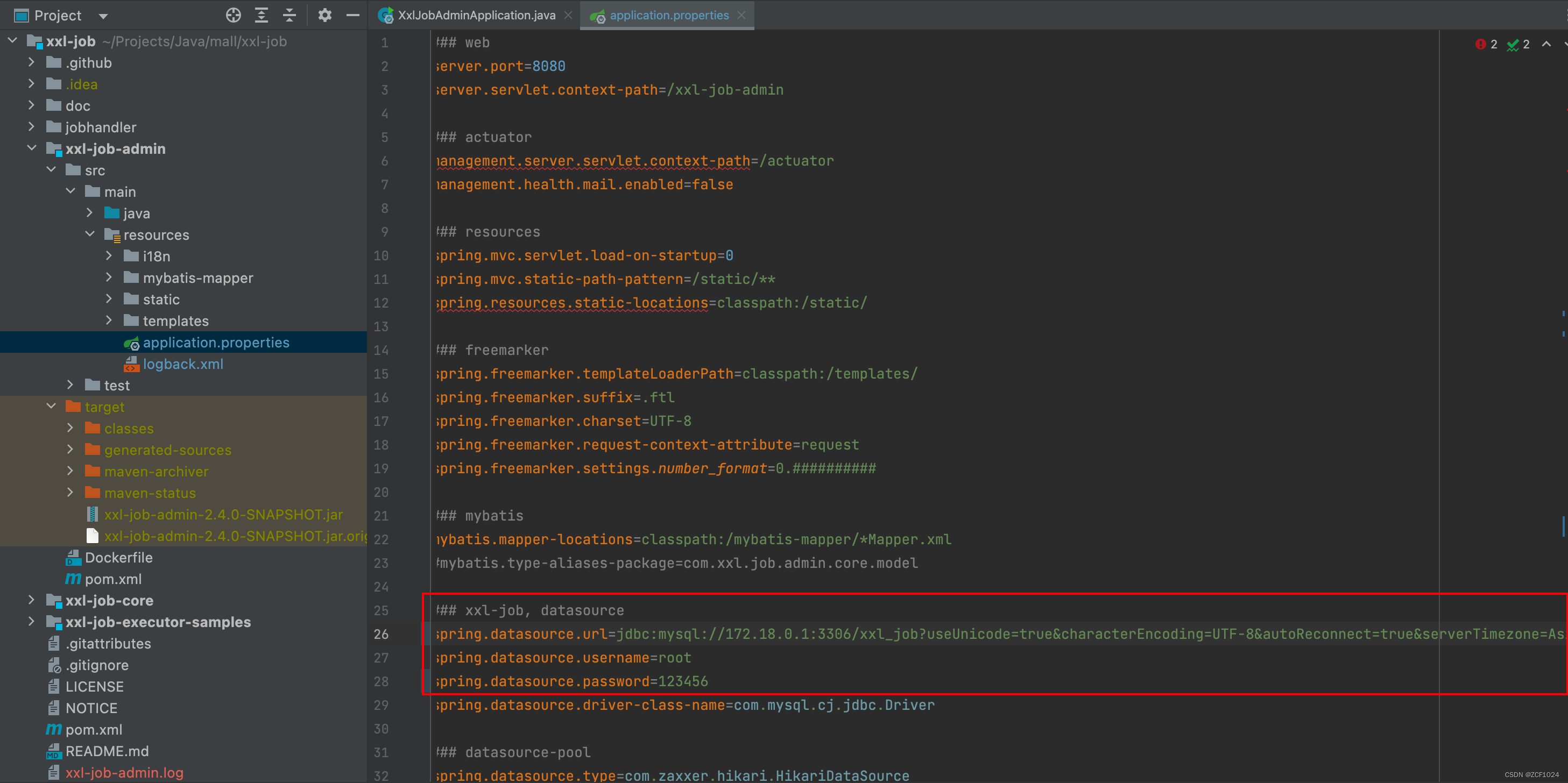Close the application.properties tab
Image resolution: width=1568 pixels, height=783 pixels.
741,15
